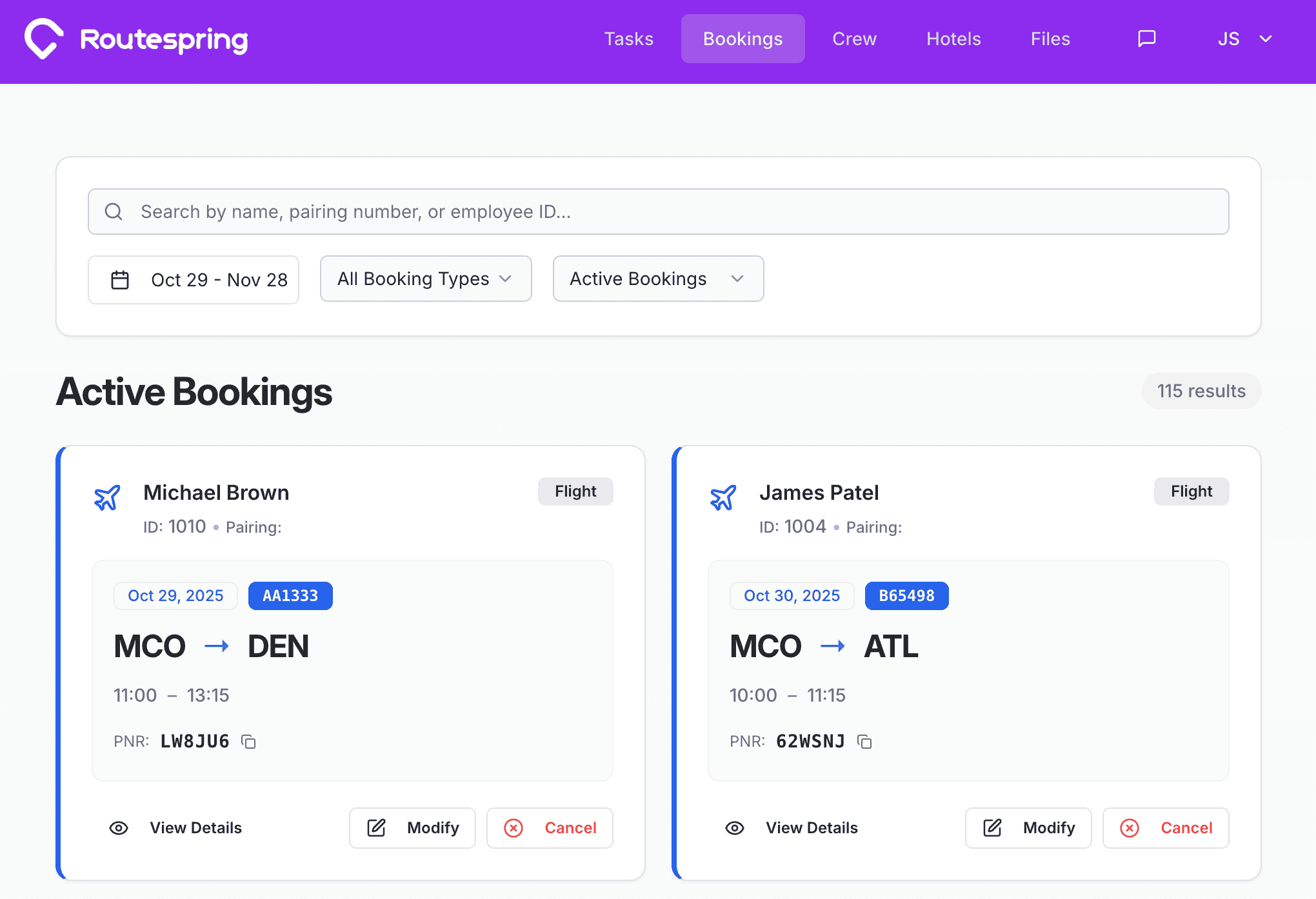This screenshot has width=1316, height=899.
Task: View details for James Patel's booking
Action: click(x=812, y=827)
